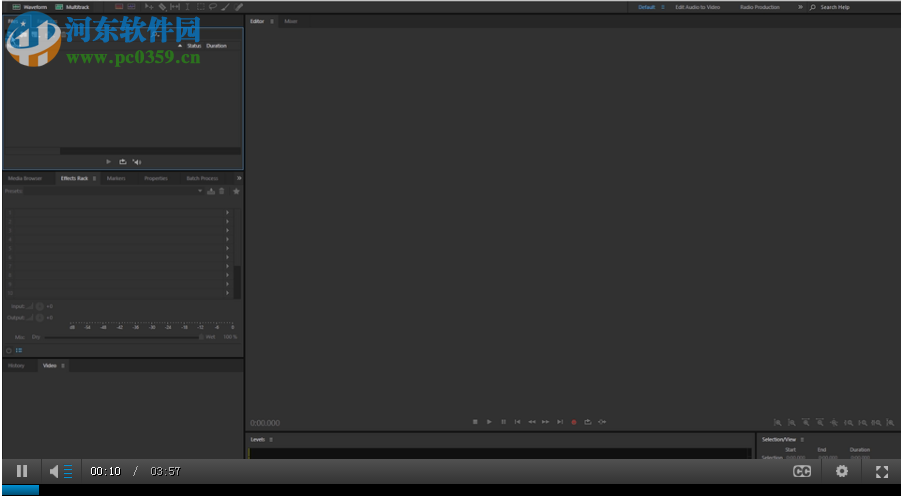Open the effect menu for slot 1
The width and height of the screenshot is (901, 496).
(227, 212)
